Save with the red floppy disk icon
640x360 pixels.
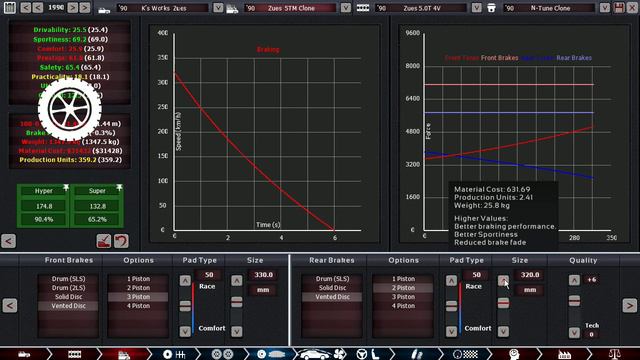click(x=619, y=7)
